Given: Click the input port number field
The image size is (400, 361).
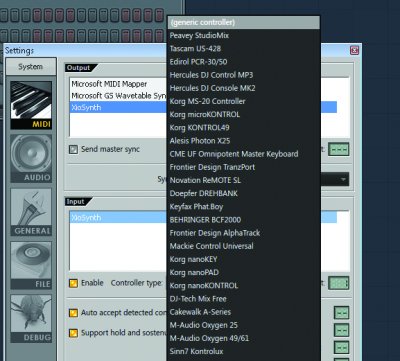Looking at the screenshot, I should pos(338,283).
